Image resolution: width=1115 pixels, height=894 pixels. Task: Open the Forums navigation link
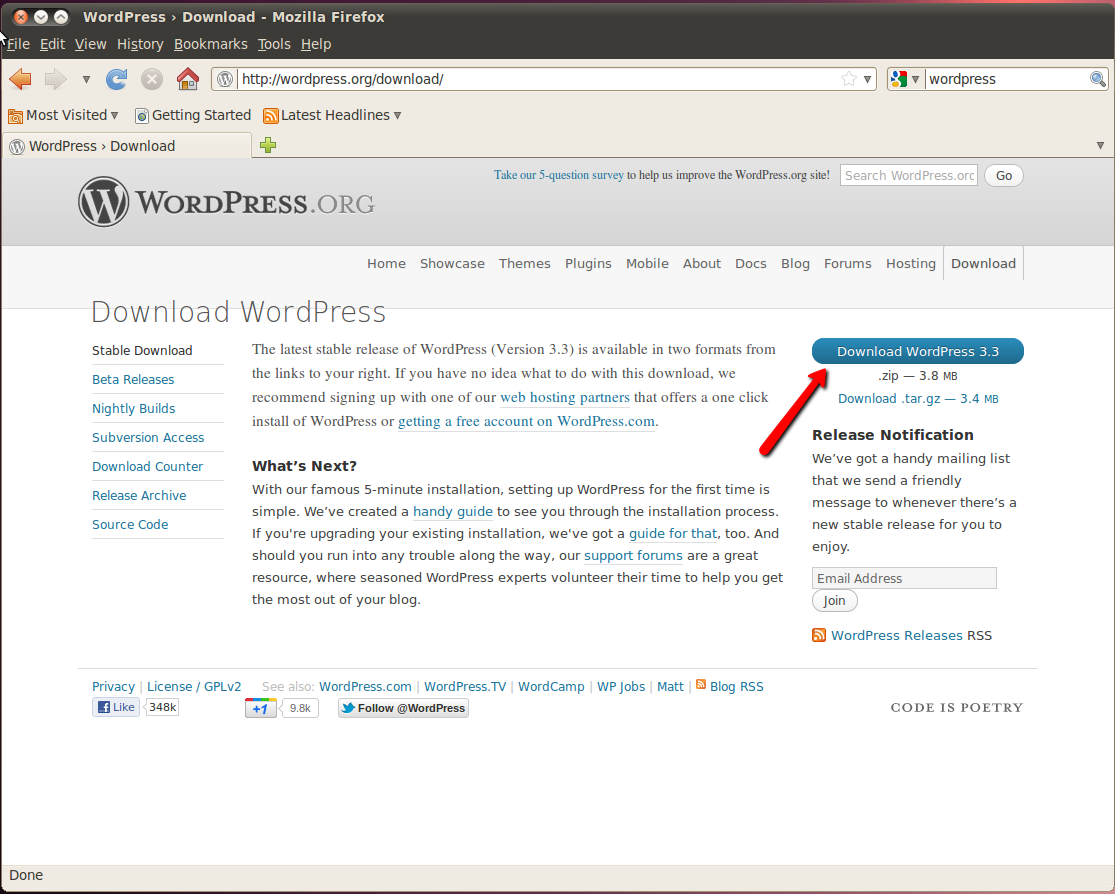(x=848, y=264)
